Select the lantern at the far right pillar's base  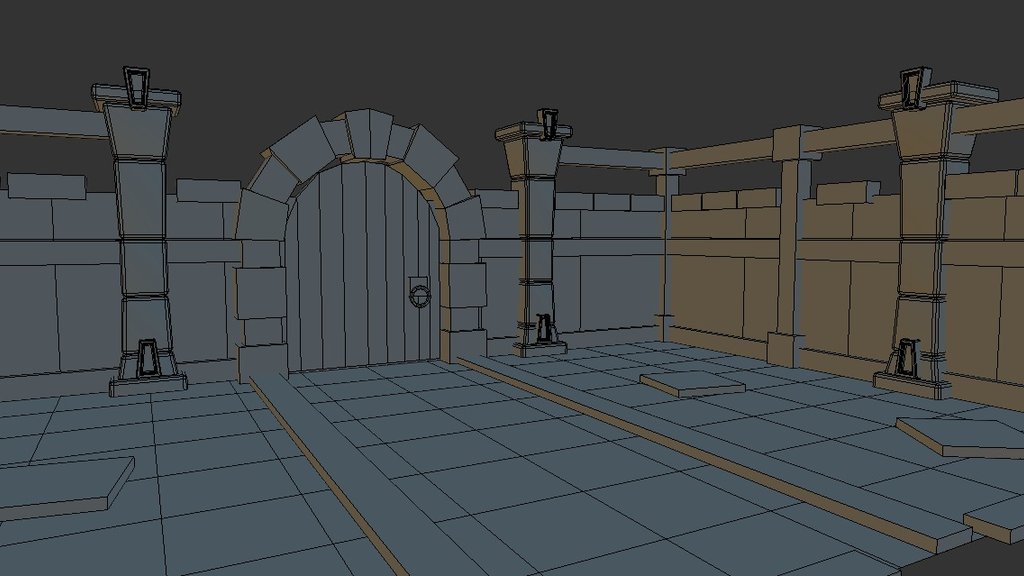905,357
